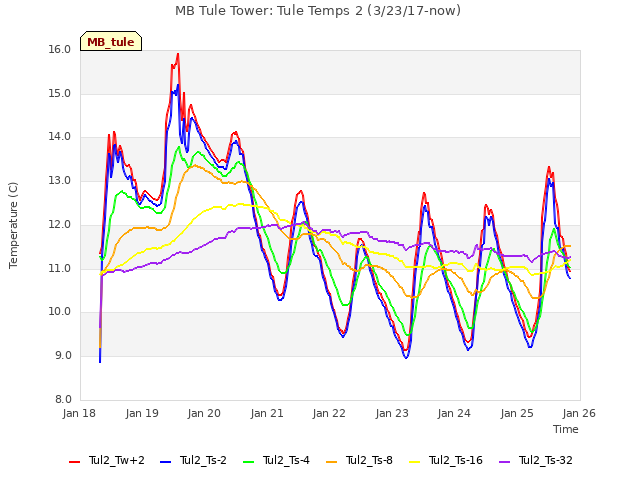The width and height of the screenshot is (640, 480).
Task: Click the 10.0 y-axis tick label
Action: tap(60, 312)
